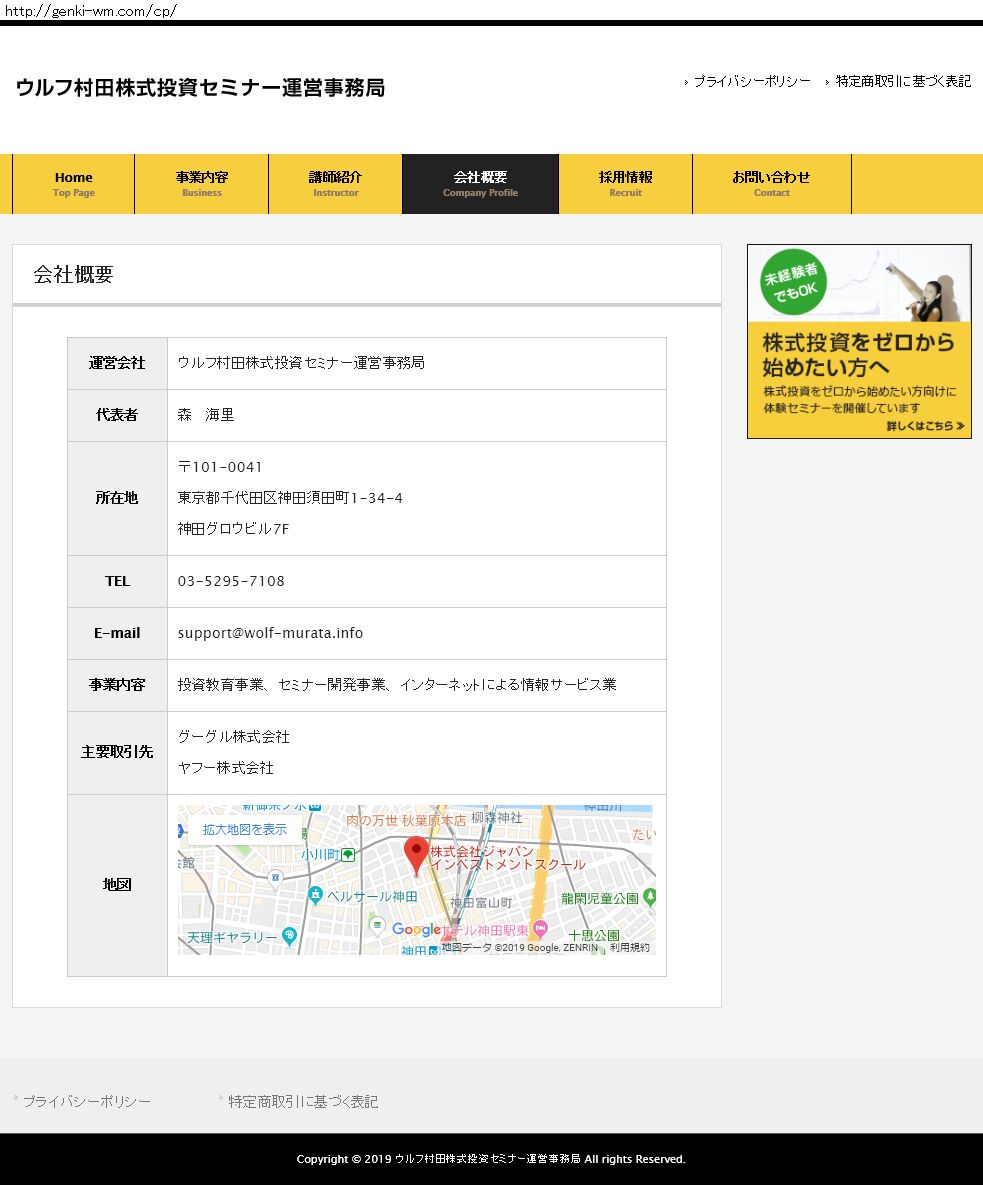Open the 採用情報 Recruit tab
Viewport: 983px width, 1185px height.
coord(625,184)
